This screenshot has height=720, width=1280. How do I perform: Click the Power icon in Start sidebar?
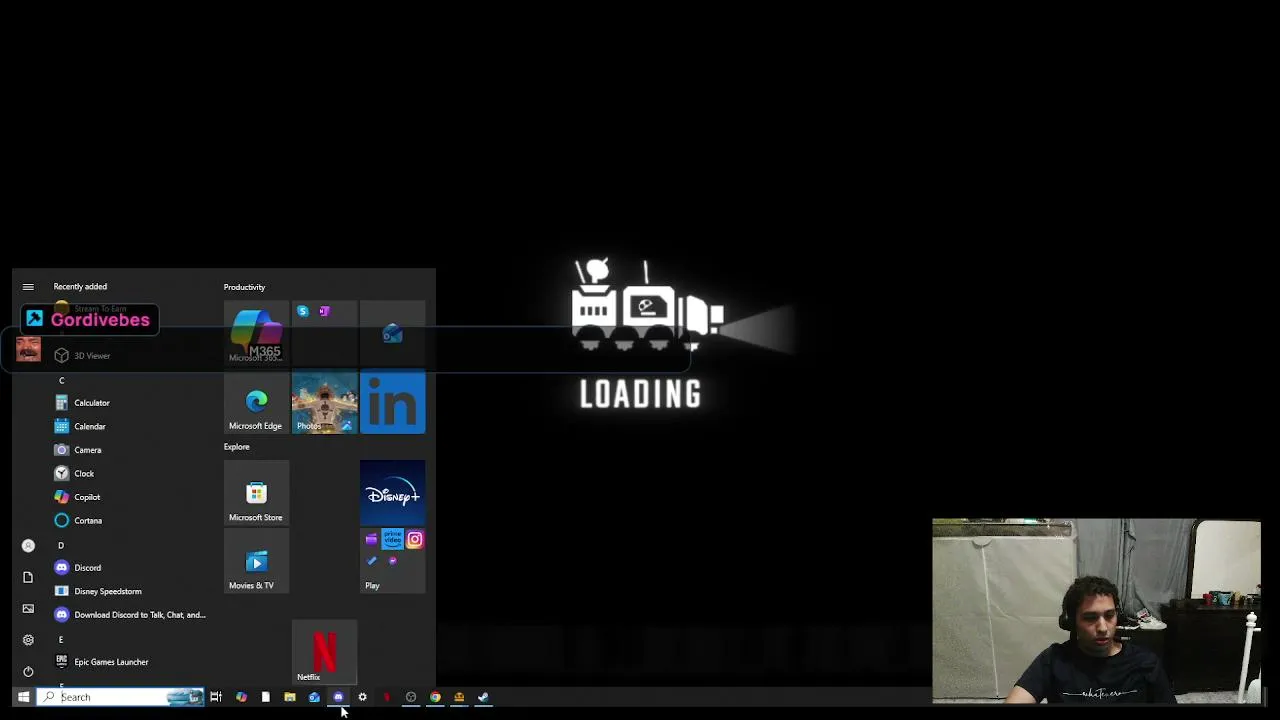click(28, 671)
